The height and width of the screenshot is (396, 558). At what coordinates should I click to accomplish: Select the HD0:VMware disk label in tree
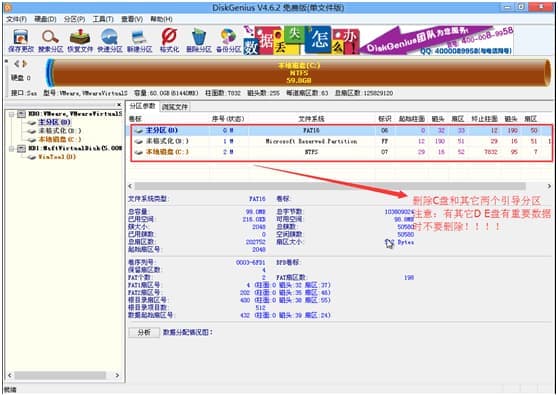pos(75,114)
